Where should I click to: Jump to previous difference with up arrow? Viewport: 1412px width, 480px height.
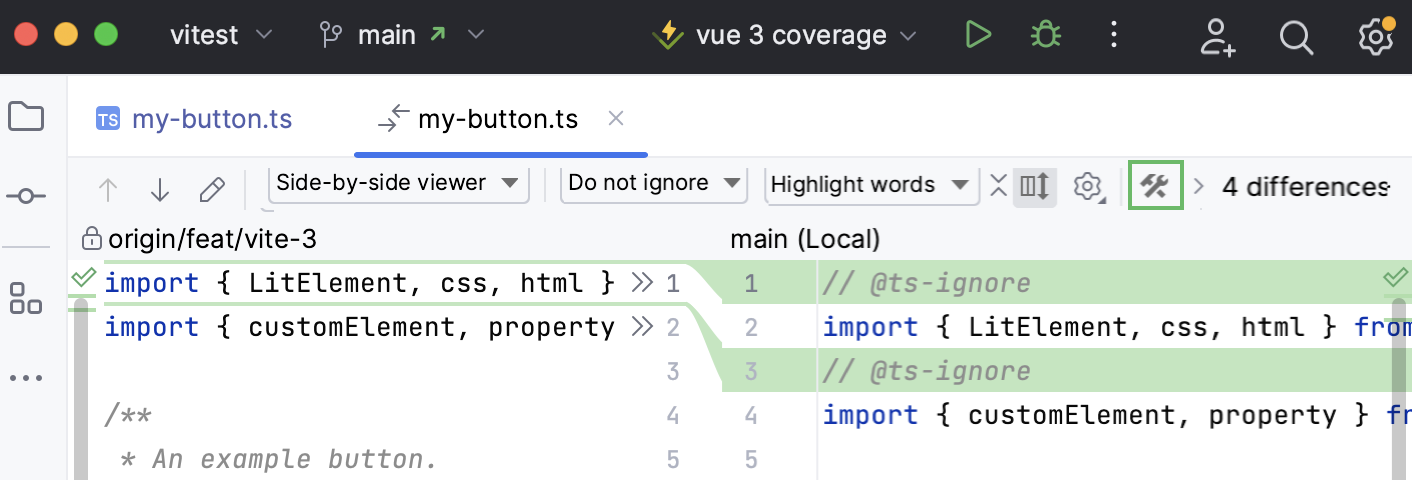(108, 189)
